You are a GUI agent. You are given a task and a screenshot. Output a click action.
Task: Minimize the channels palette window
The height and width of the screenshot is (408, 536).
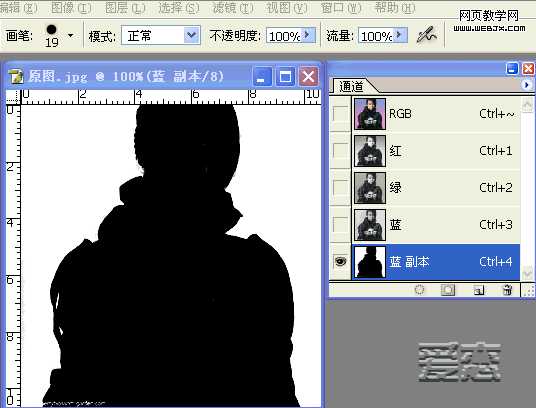pos(512,69)
